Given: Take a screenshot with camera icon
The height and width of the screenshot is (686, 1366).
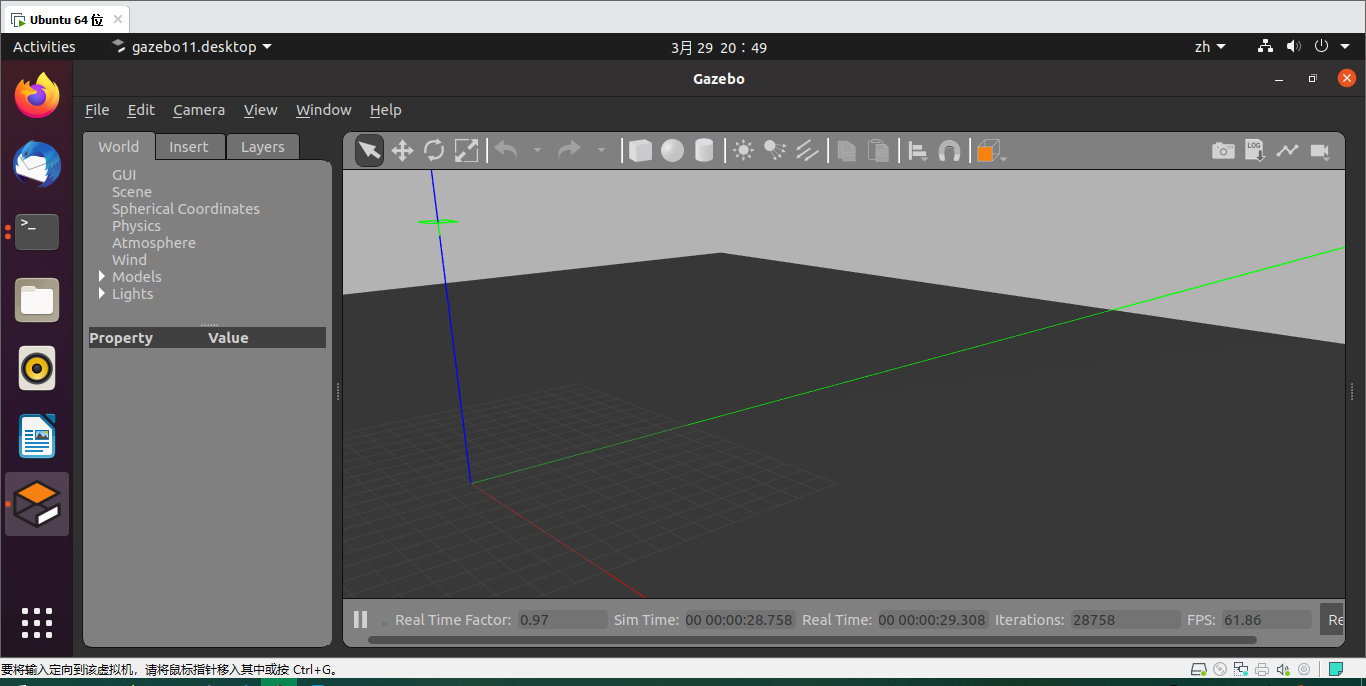Looking at the screenshot, I should click(x=1223, y=150).
